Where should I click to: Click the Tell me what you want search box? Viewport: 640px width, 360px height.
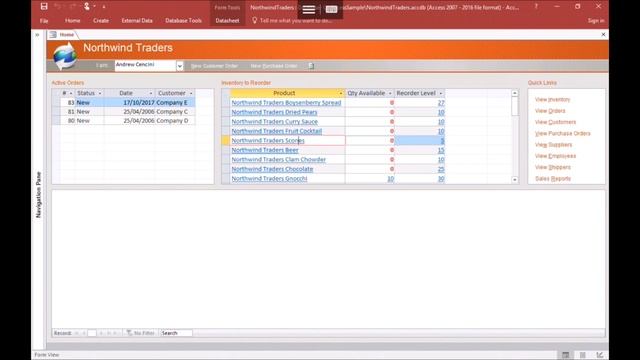click(x=296, y=20)
